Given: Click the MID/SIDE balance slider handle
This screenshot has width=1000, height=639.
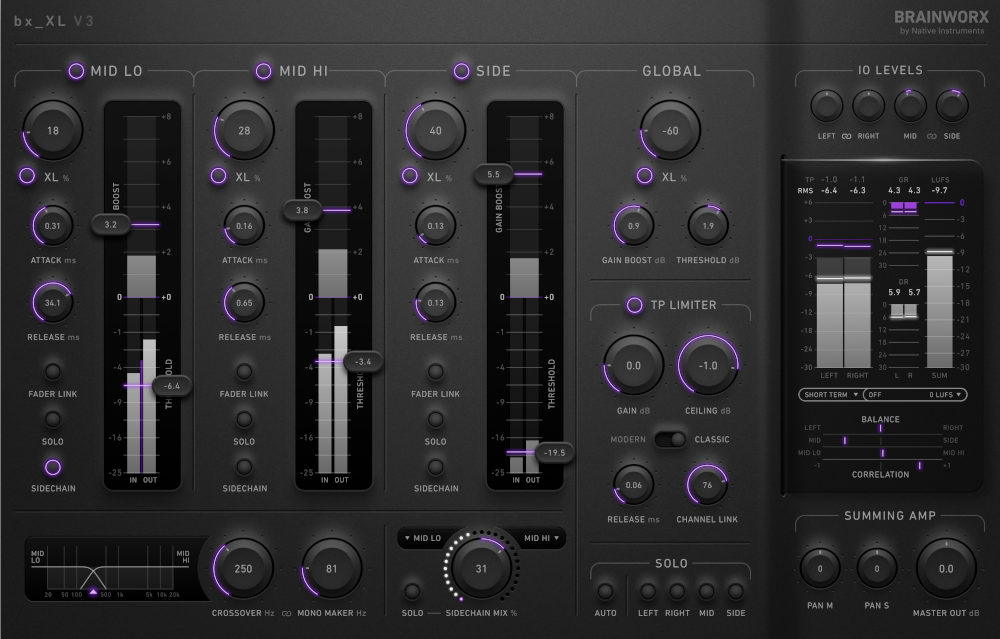Looking at the screenshot, I should tap(845, 440).
